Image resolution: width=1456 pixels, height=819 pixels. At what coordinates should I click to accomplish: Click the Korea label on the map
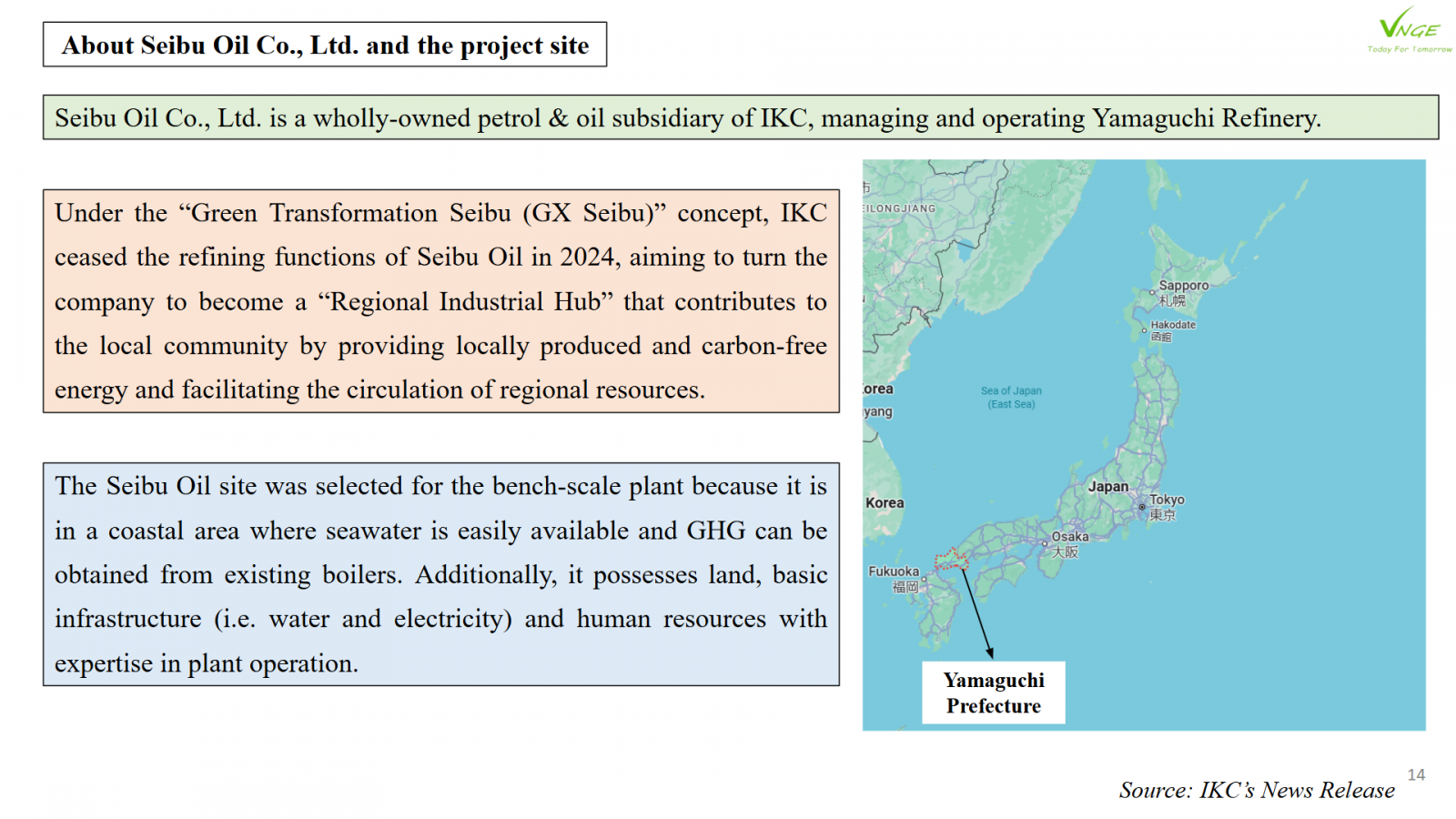point(885,502)
